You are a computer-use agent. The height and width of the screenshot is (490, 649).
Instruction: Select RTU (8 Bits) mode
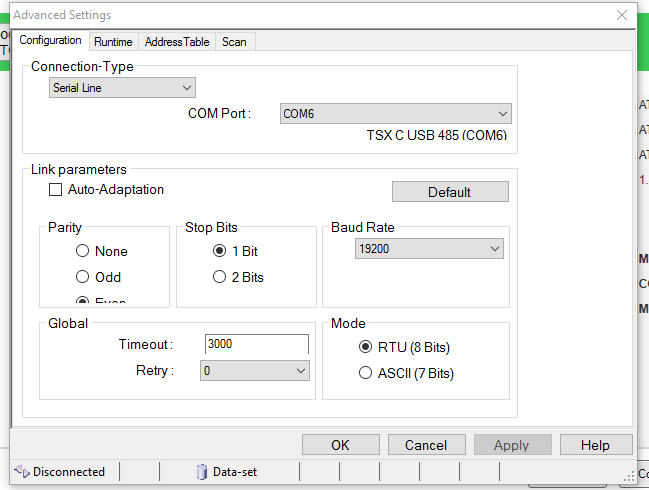(365, 346)
